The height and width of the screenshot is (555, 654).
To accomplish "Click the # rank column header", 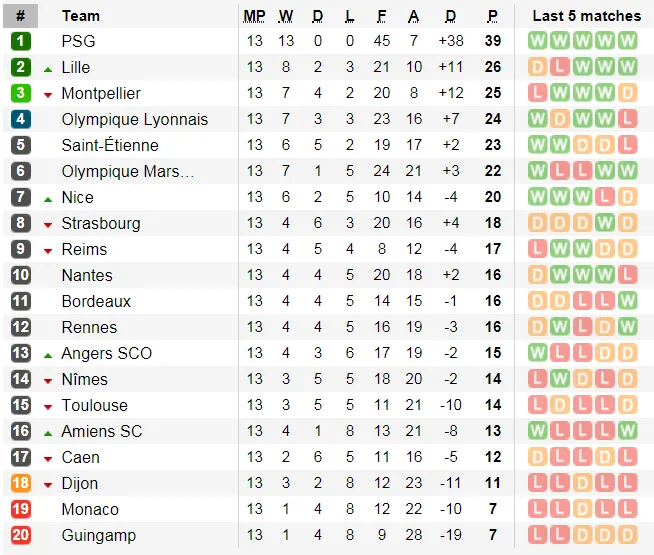I will (20, 16).
